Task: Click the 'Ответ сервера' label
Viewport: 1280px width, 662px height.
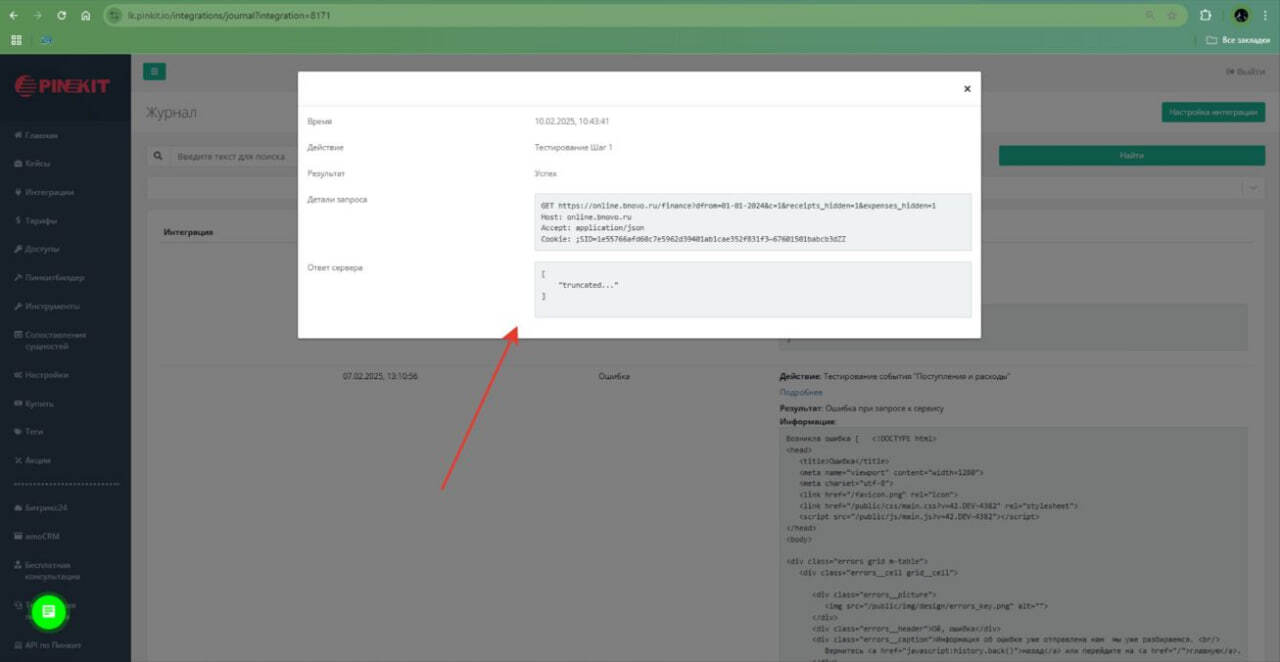Action: [335, 268]
